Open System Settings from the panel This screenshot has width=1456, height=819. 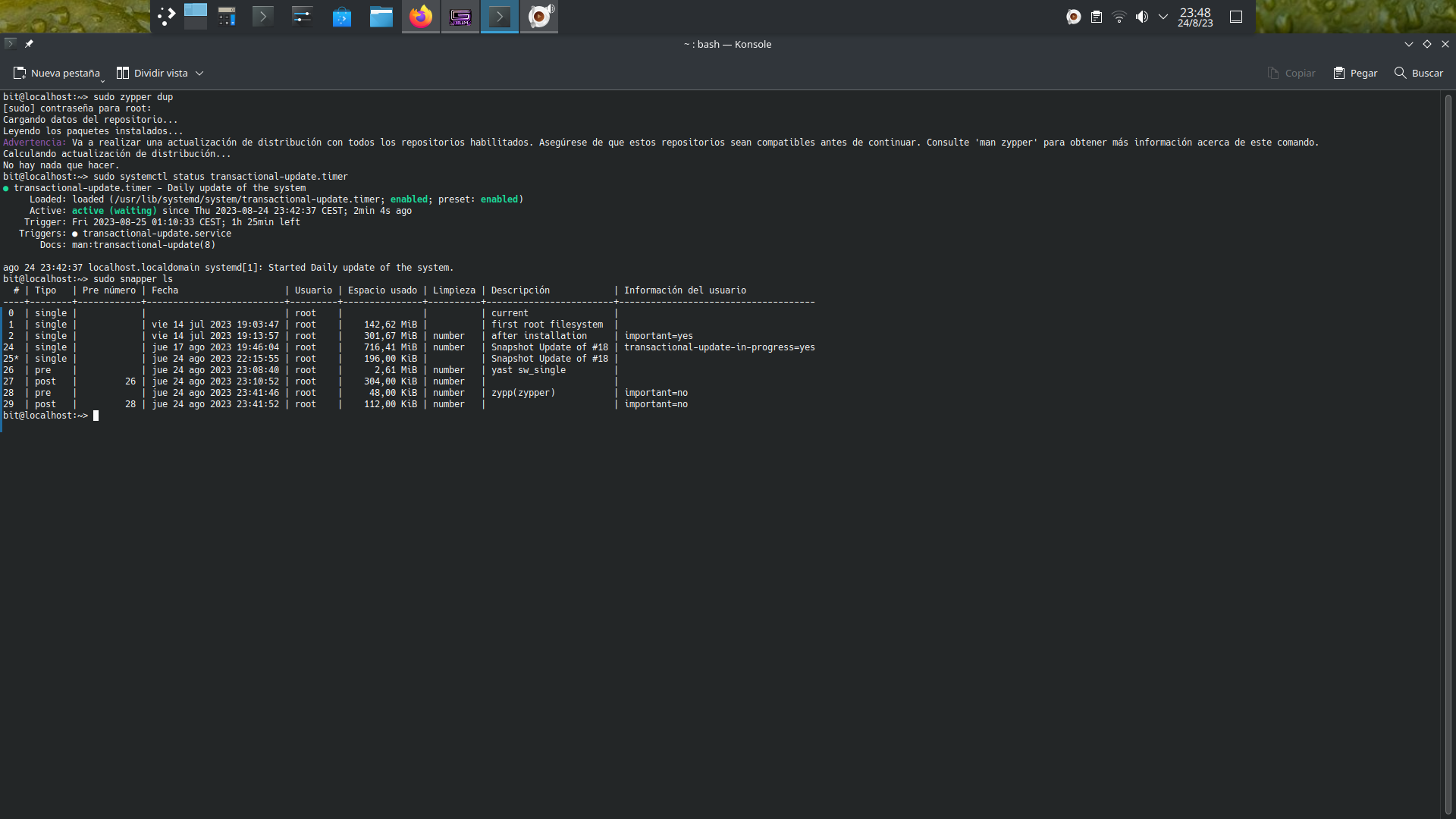pyautogui.click(x=302, y=16)
